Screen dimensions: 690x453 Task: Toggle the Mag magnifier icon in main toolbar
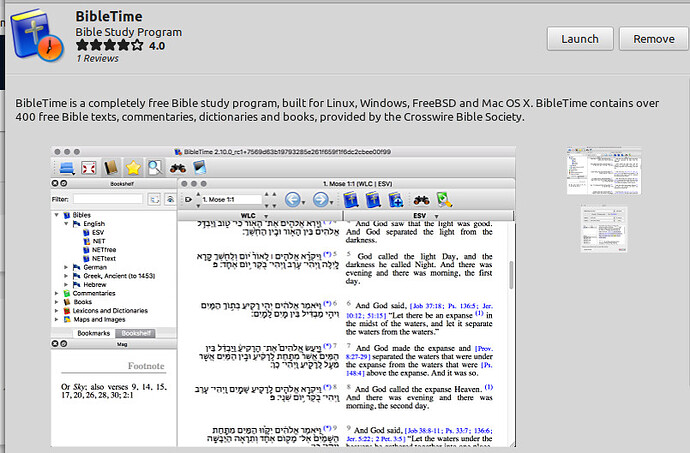pos(154,168)
